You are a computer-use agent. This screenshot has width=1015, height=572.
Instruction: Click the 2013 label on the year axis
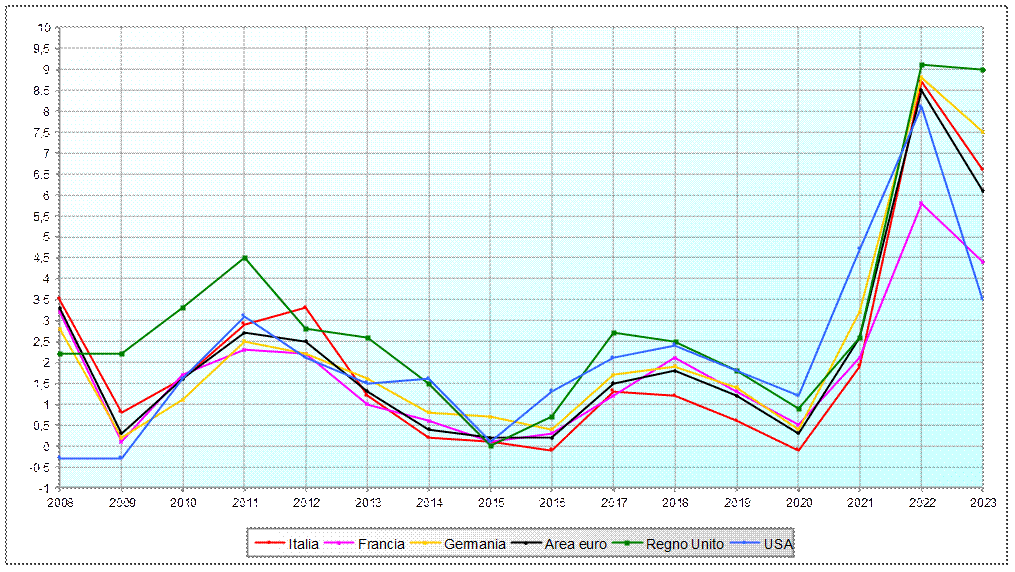point(368,503)
